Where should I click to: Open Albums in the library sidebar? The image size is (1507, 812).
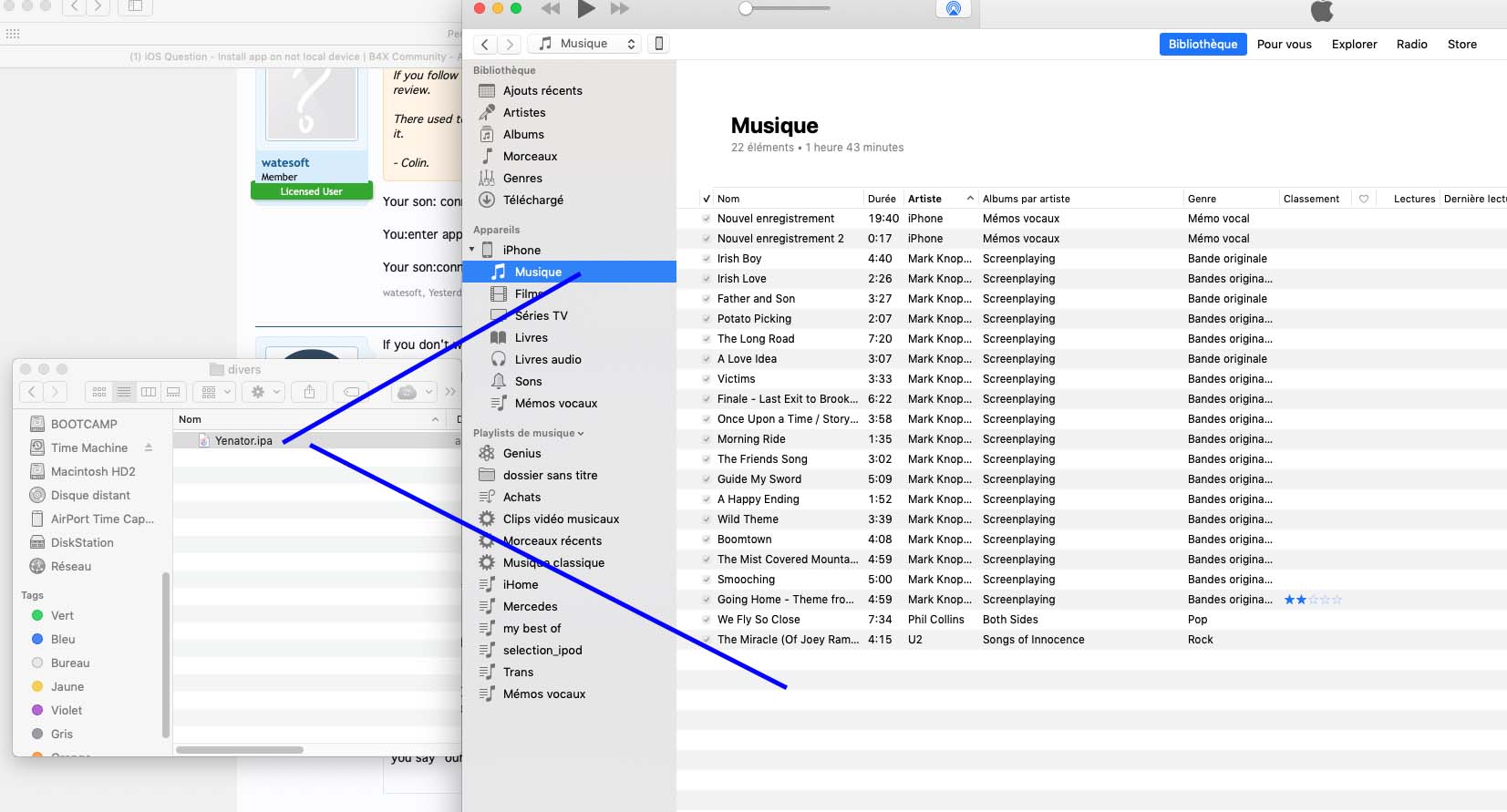click(523, 134)
